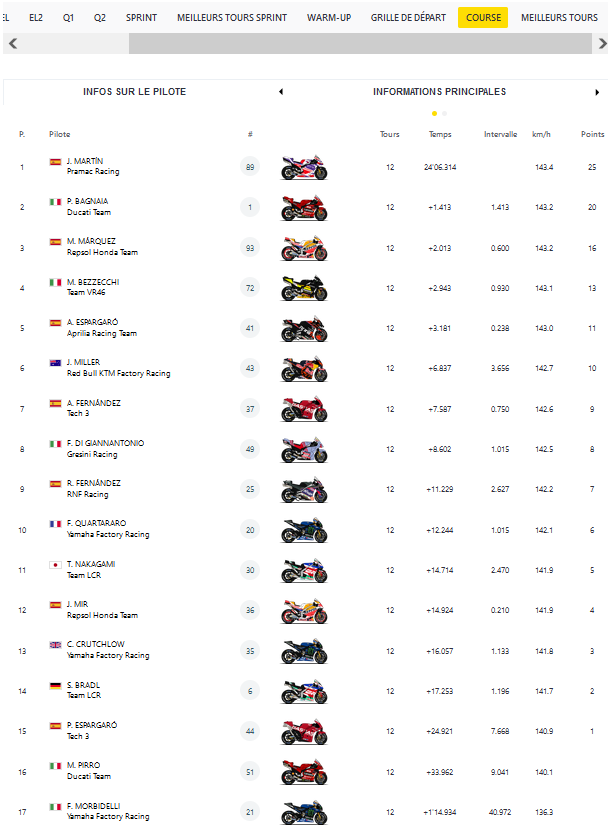Screen dimensions: 608x832
Task: Click the German flag beside S. Bradl
Action: tap(55, 685)
